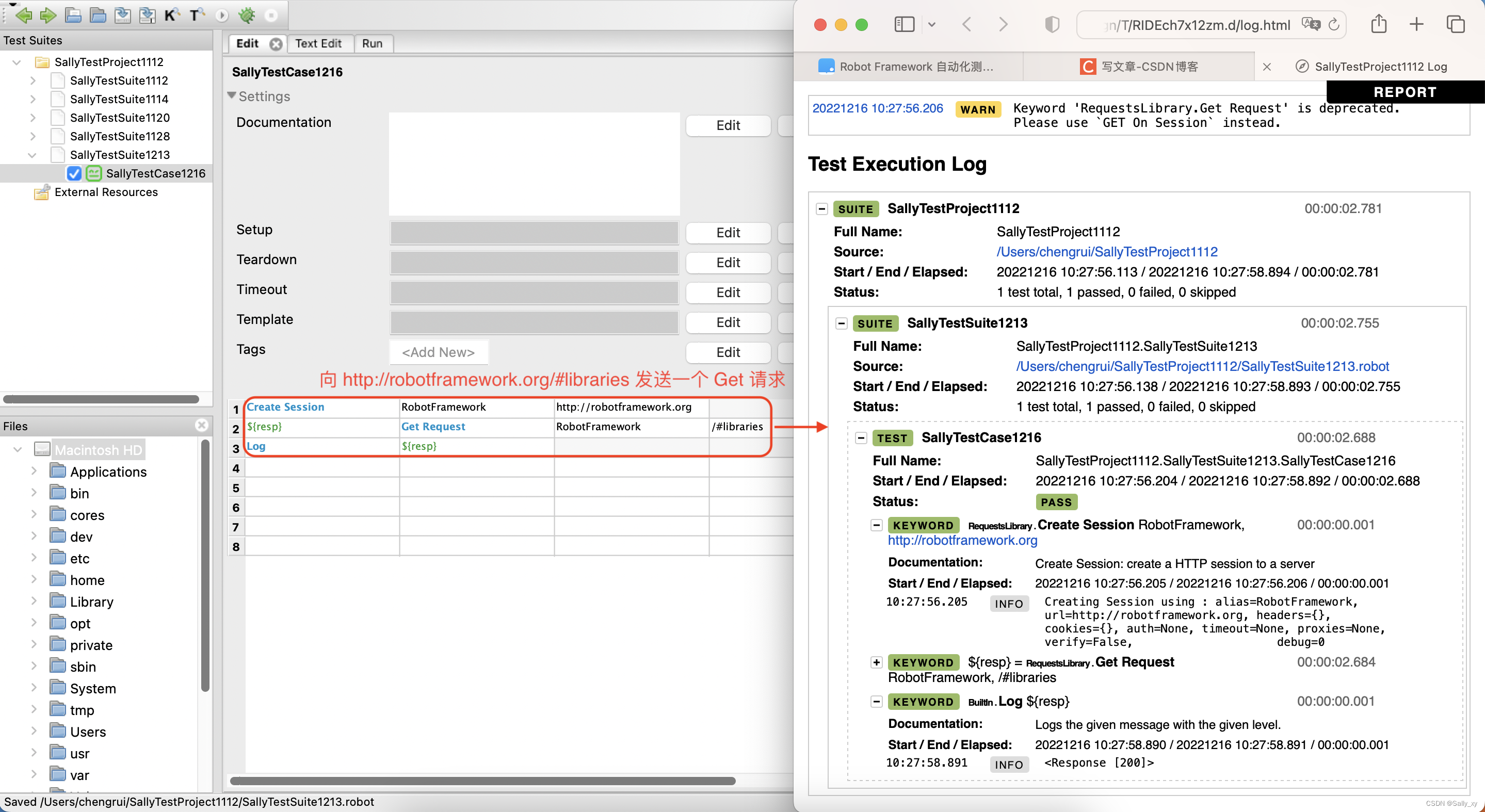The width and height of the screenshot is (1485, 812).
Task: Click the Run tests play icon
Action: 221,15
